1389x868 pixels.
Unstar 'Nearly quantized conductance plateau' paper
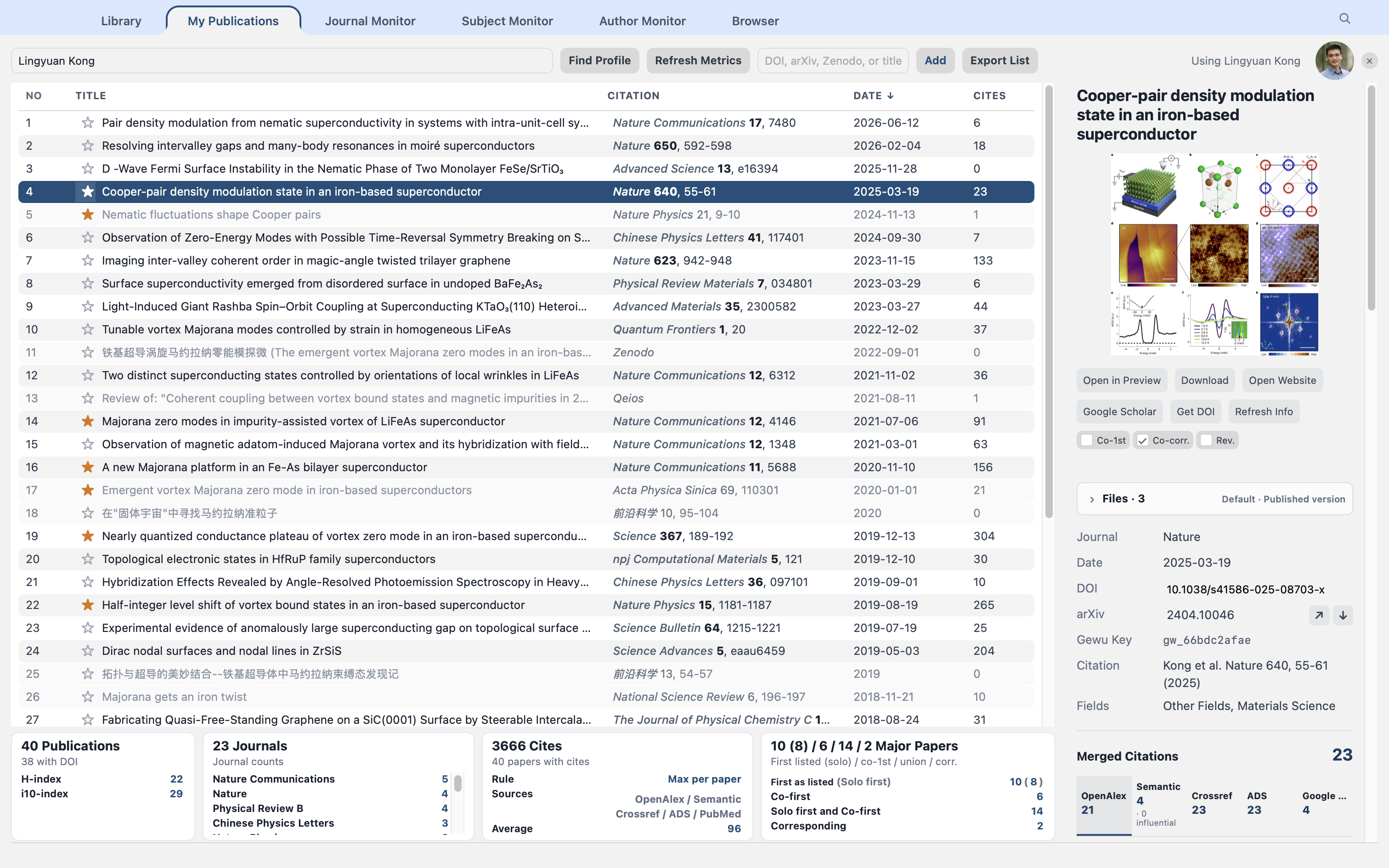[x=87, y=536]
